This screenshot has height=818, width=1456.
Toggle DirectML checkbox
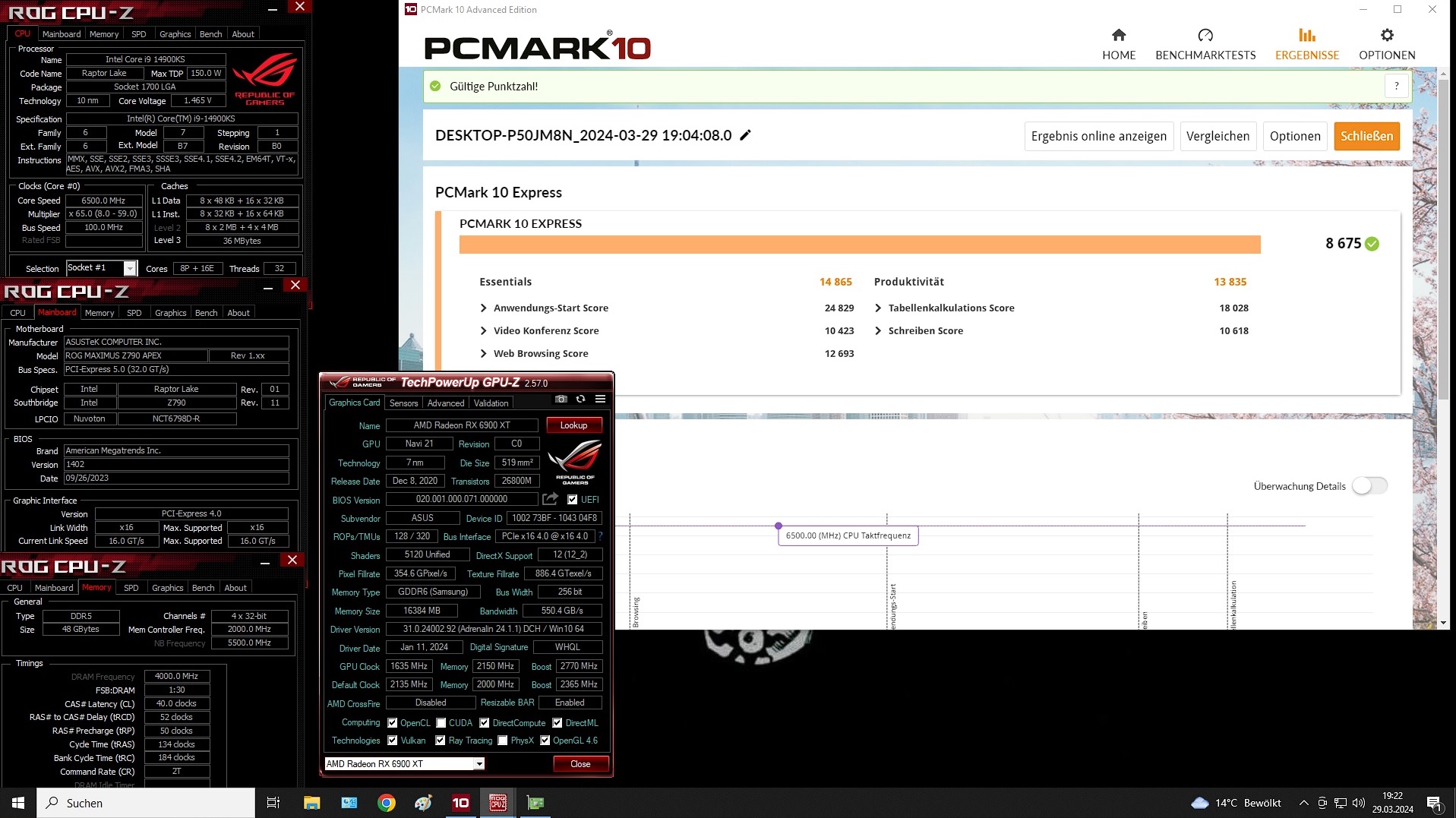(557, 723)
